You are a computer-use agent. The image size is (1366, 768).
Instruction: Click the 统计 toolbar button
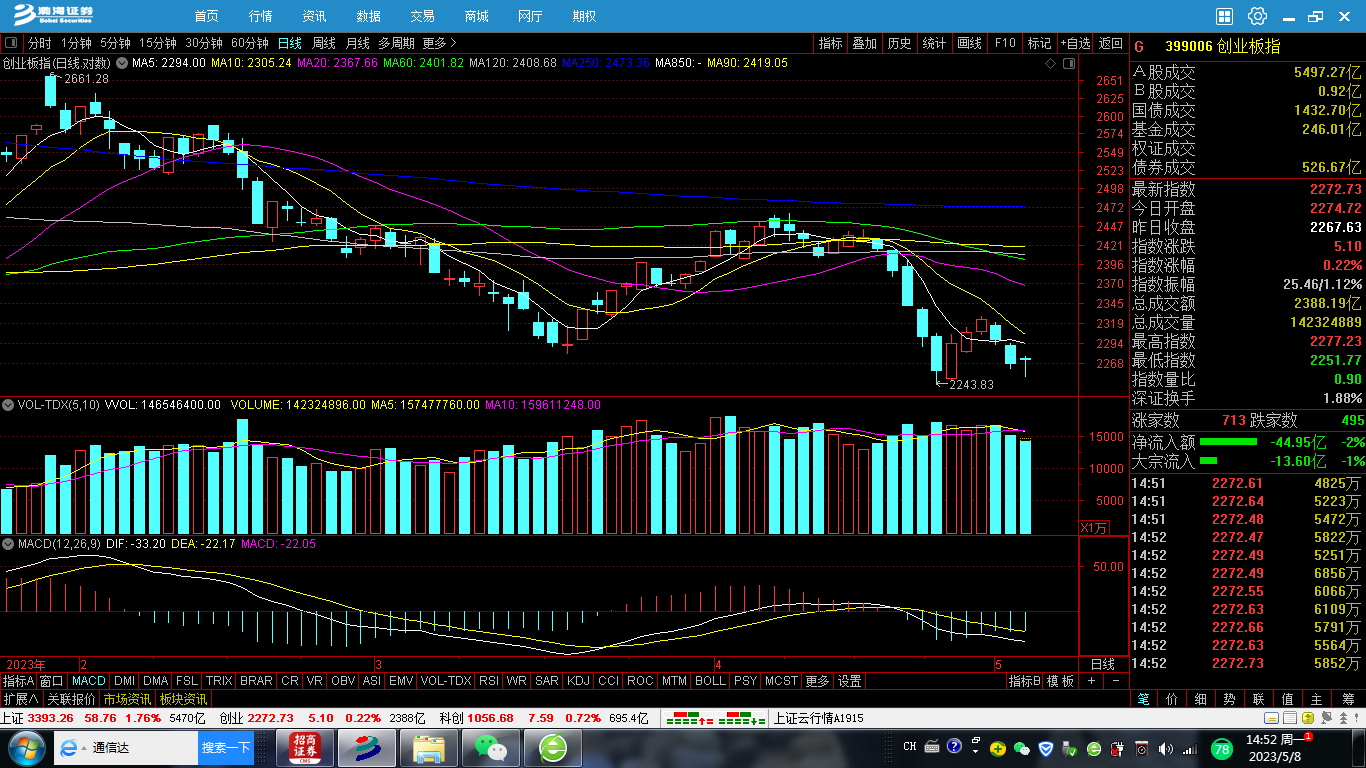tap(935, 43)
